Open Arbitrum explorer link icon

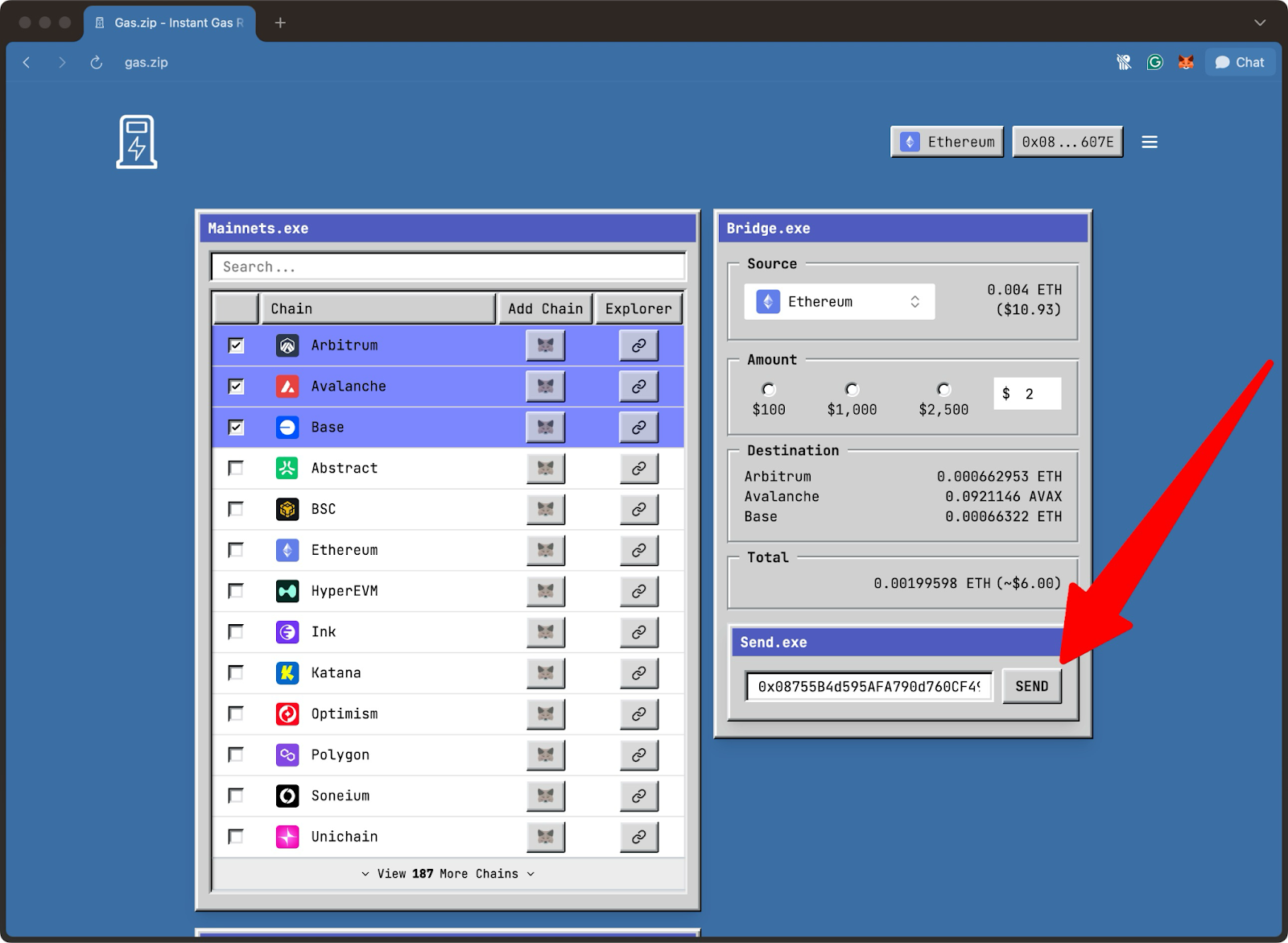coord(639,345)
